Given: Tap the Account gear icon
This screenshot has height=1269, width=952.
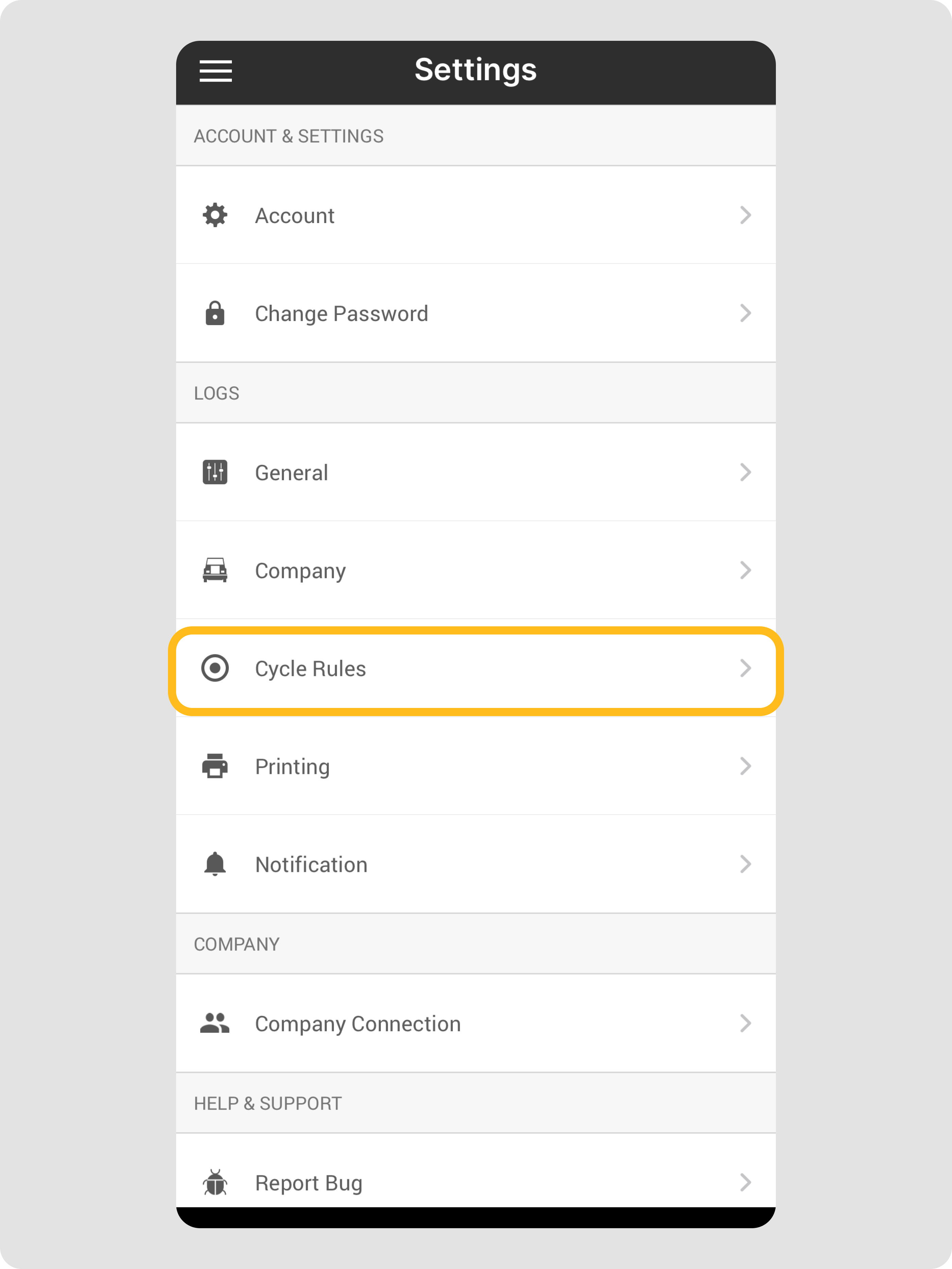Looking at the screenshot, I should pyautogui.click(x=215, y=215).
